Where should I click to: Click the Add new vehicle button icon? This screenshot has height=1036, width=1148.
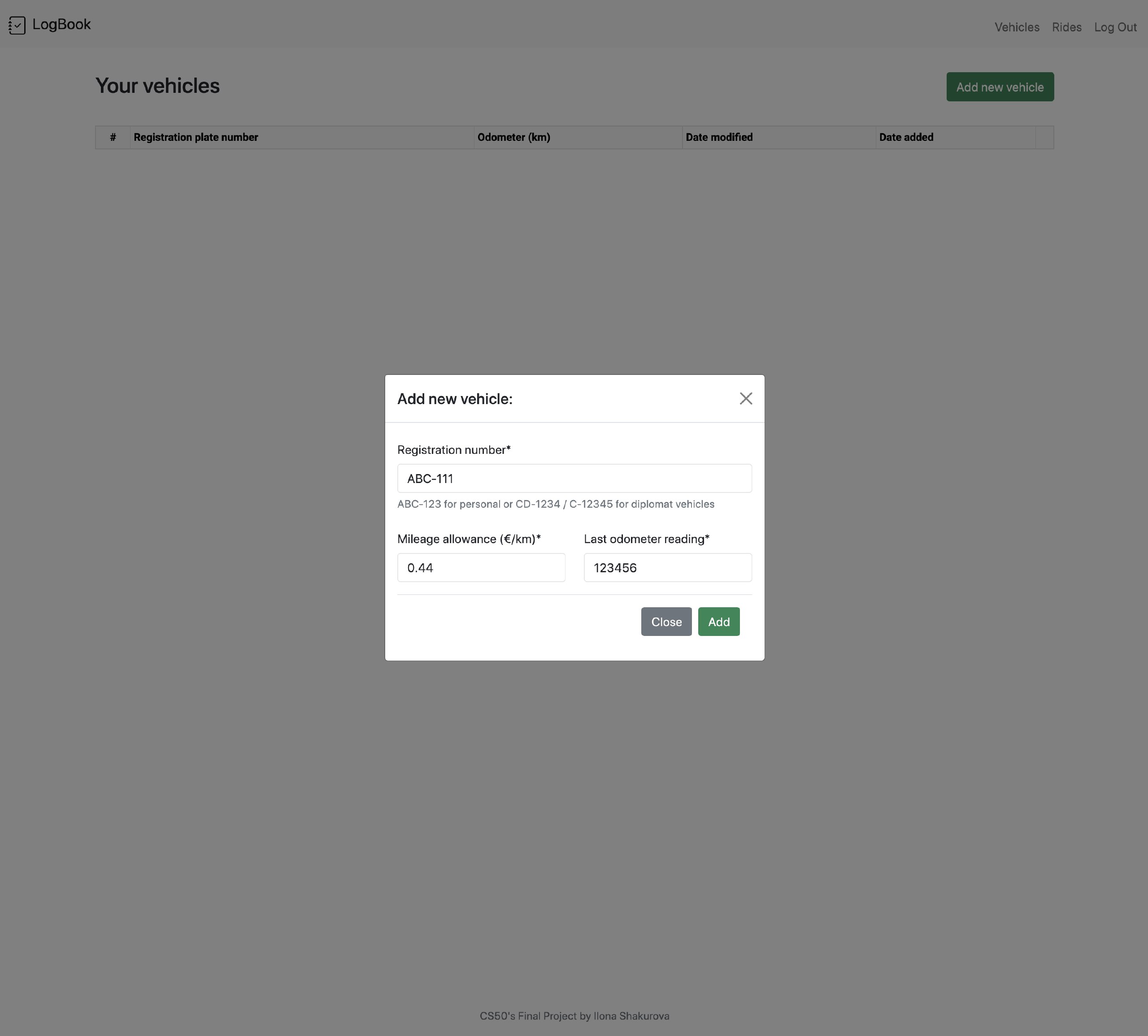pos(1000,86)
